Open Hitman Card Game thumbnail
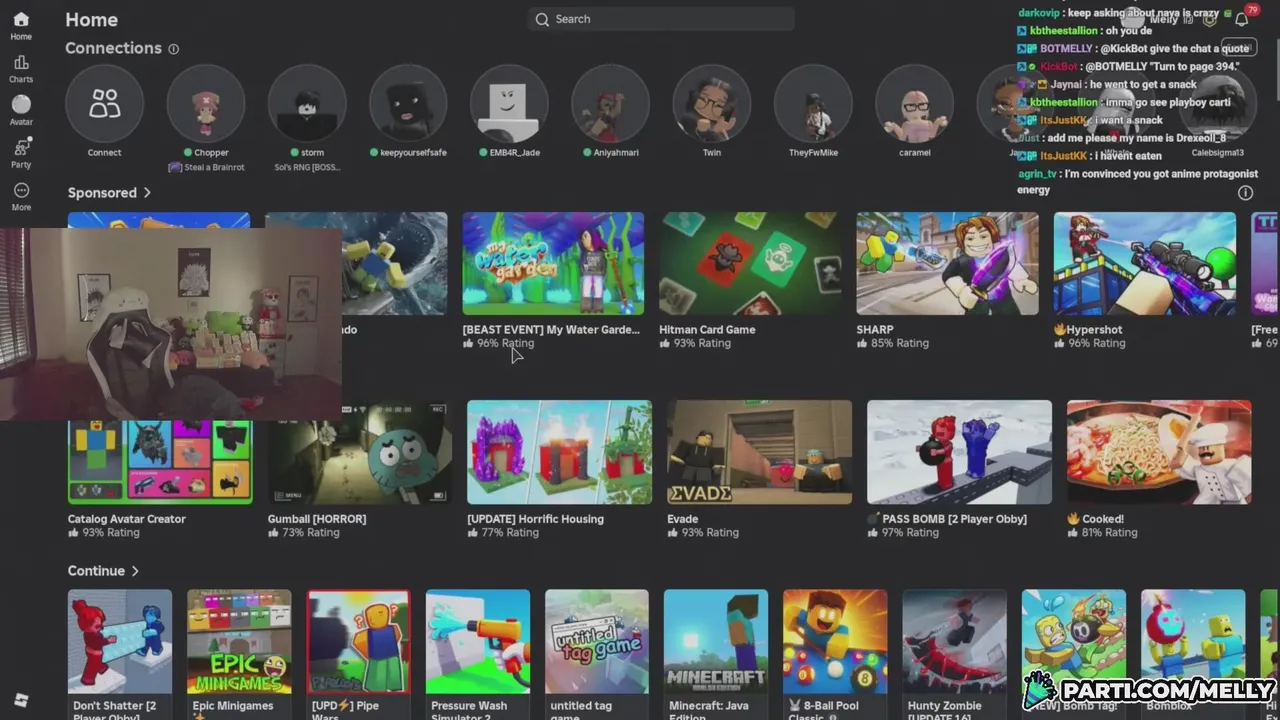Screen dimensions: 1280x720 (750, 263)
